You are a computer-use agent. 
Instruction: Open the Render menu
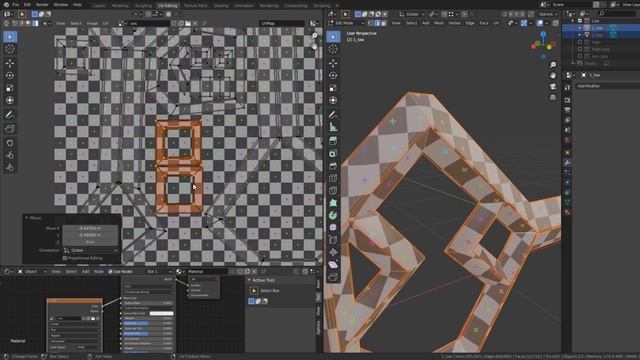click(42, 5)
